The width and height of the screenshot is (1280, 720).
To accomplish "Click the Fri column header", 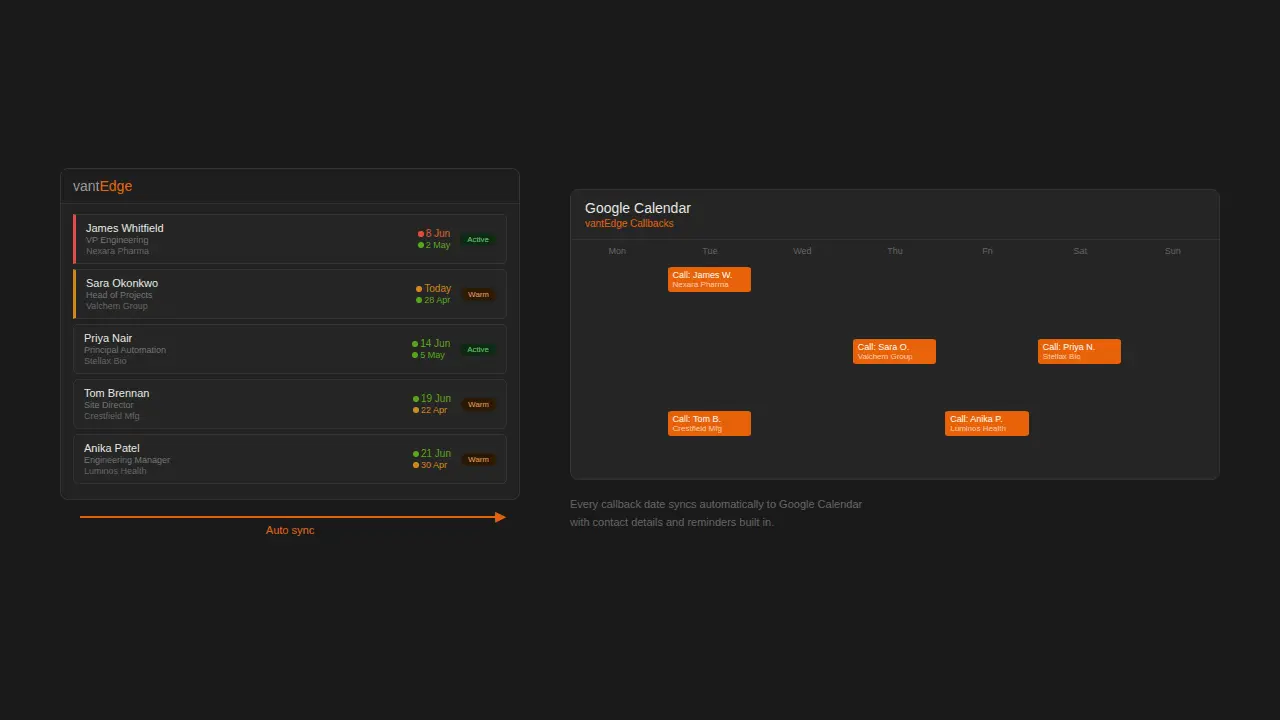I will [x=987, y=251].
